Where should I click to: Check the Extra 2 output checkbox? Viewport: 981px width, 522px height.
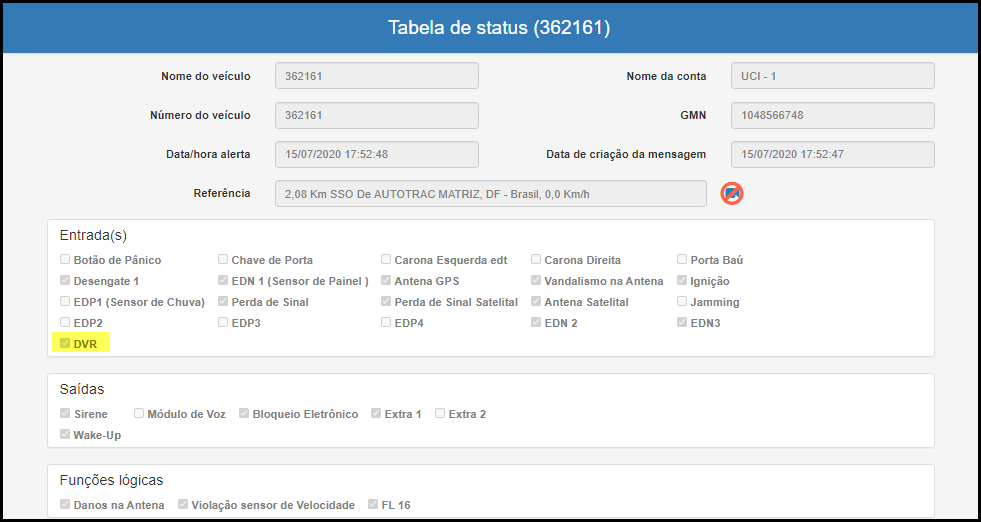440,413
